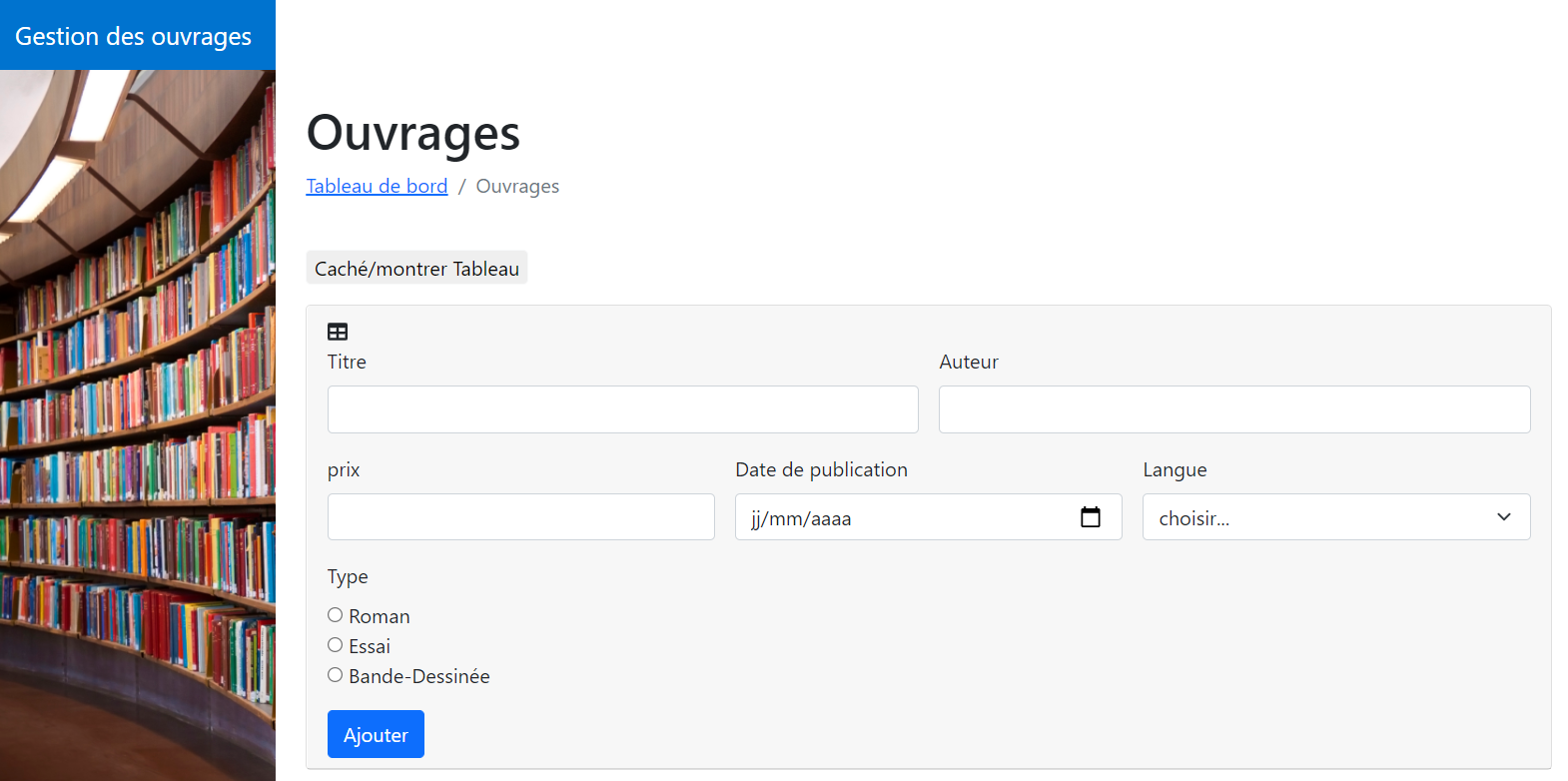Click the Auteur field label

[x=968, y=362]
